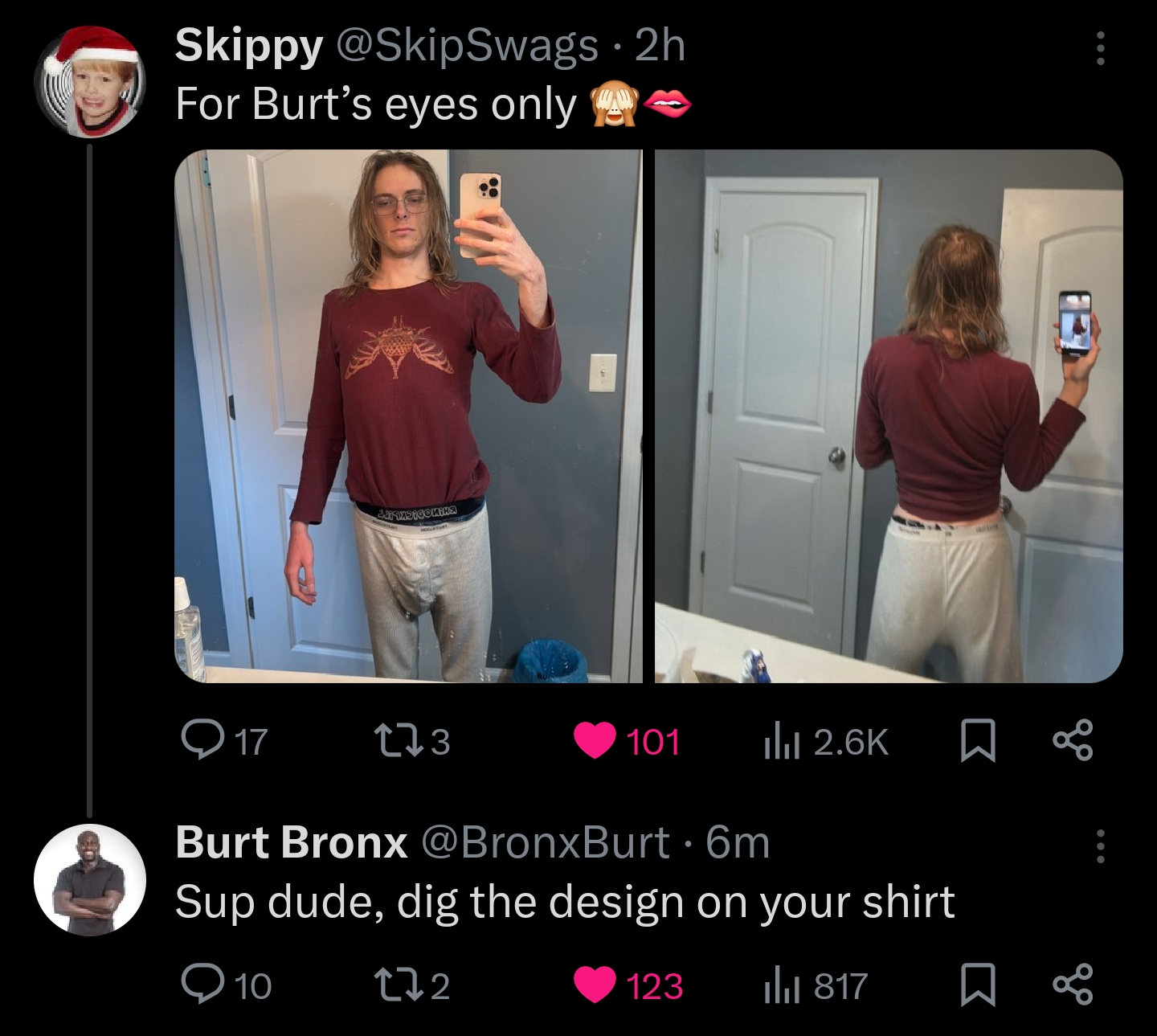Visit the @BronxBurt profile handle
The image size is (1157, 1036).
(545, 841)
